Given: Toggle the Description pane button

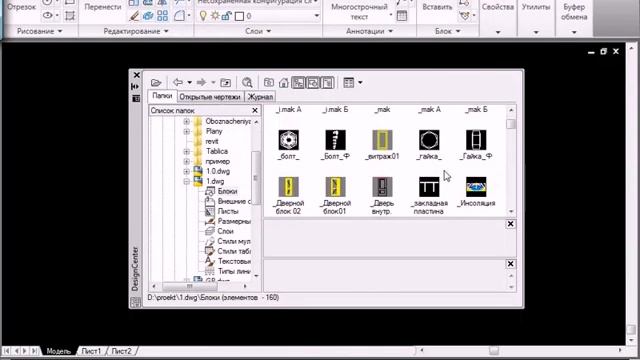Looking at the screenshot, I should click(x=327, y=83).
